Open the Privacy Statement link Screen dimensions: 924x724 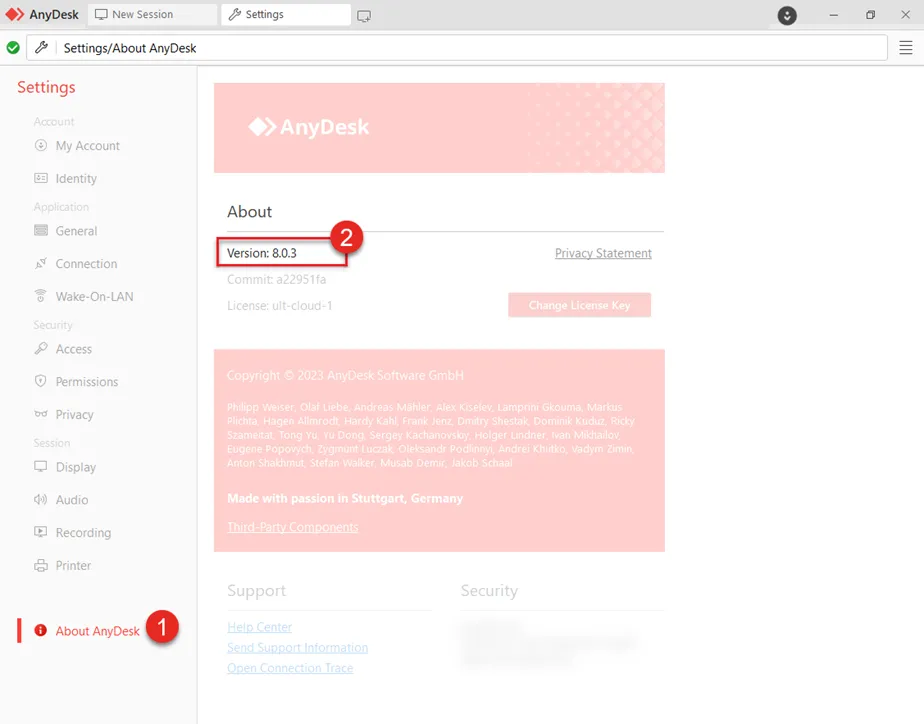tap(603, 254)
